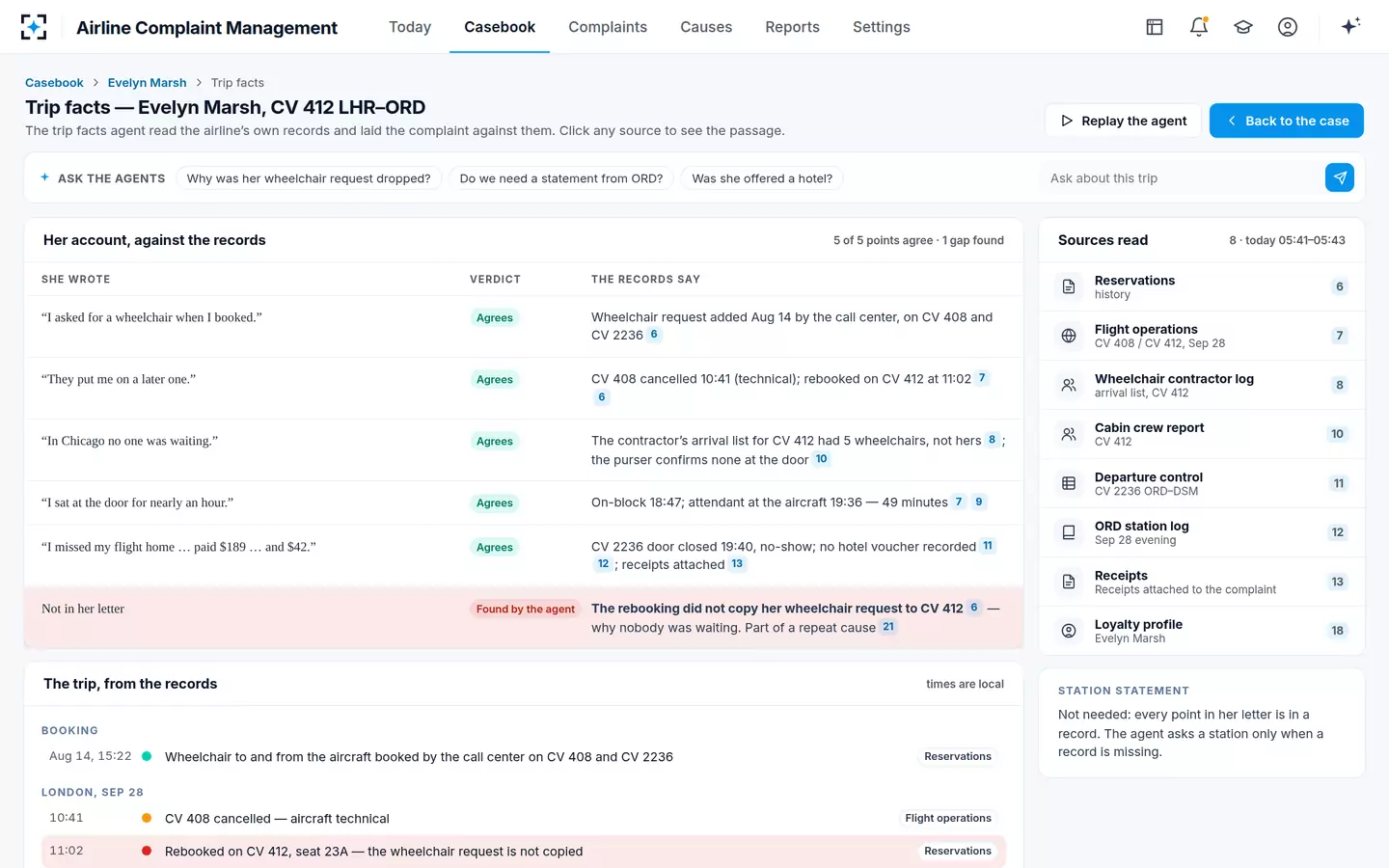Open the ORD station log source badge 12

point(1337,532)
